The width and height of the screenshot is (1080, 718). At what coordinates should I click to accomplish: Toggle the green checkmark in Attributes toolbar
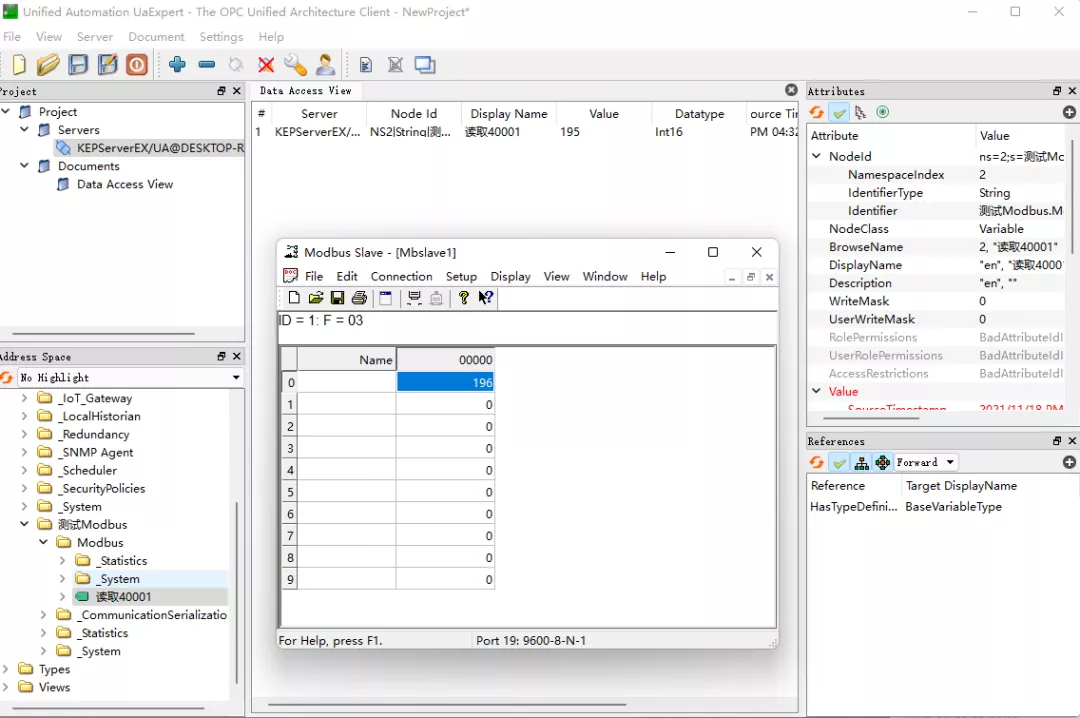[x=839, y=112]
